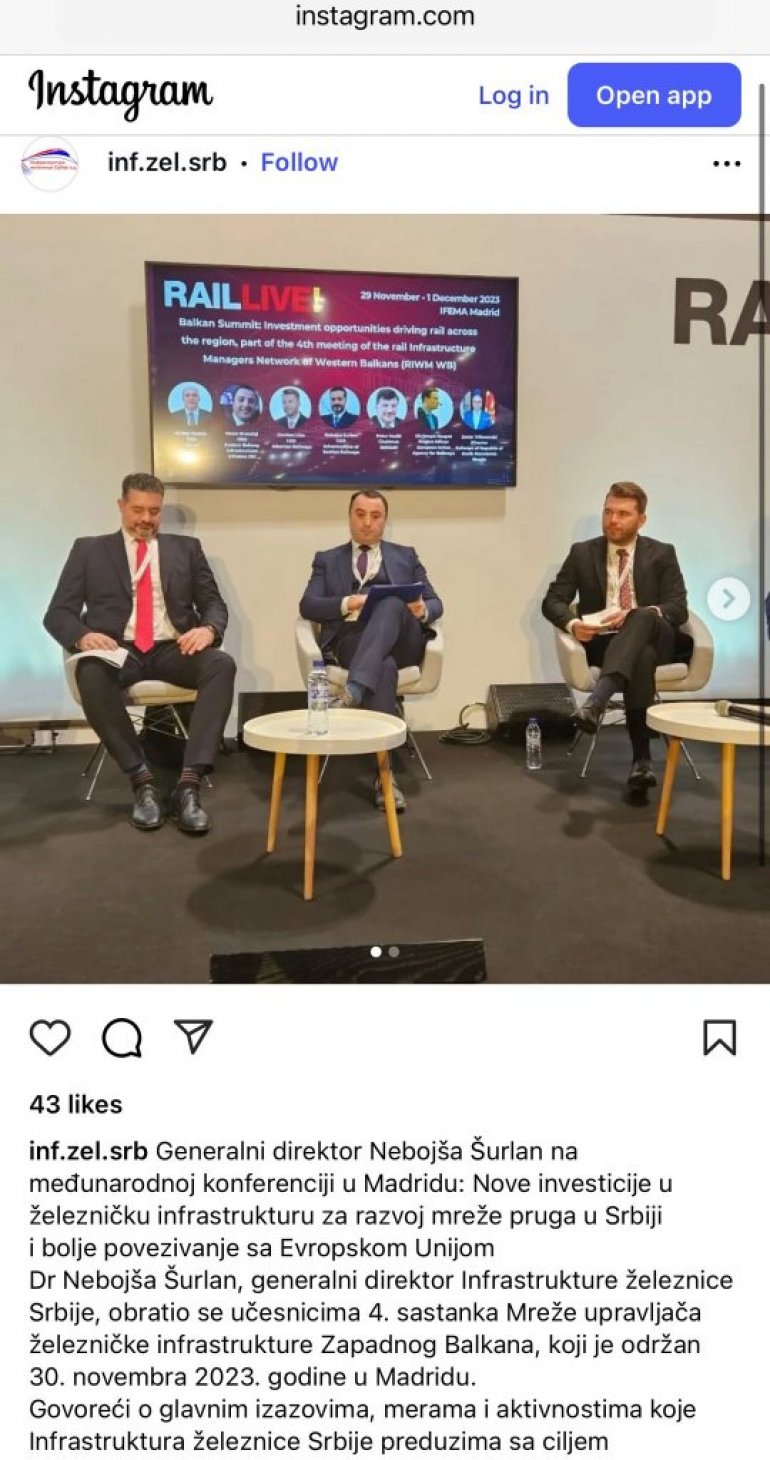View the 43 likes list

pyautogui.click(x=76, y=1104)
